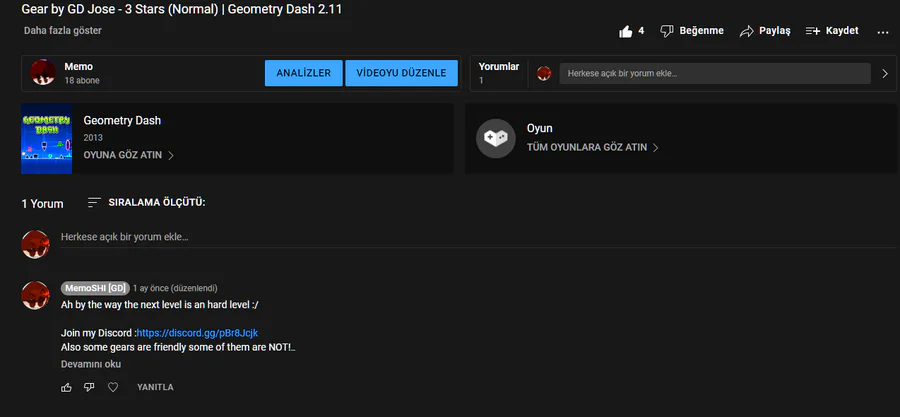
Task: Follow TÜM OYUNLARA GÖZ ATIN link
Action: point(592,147)
